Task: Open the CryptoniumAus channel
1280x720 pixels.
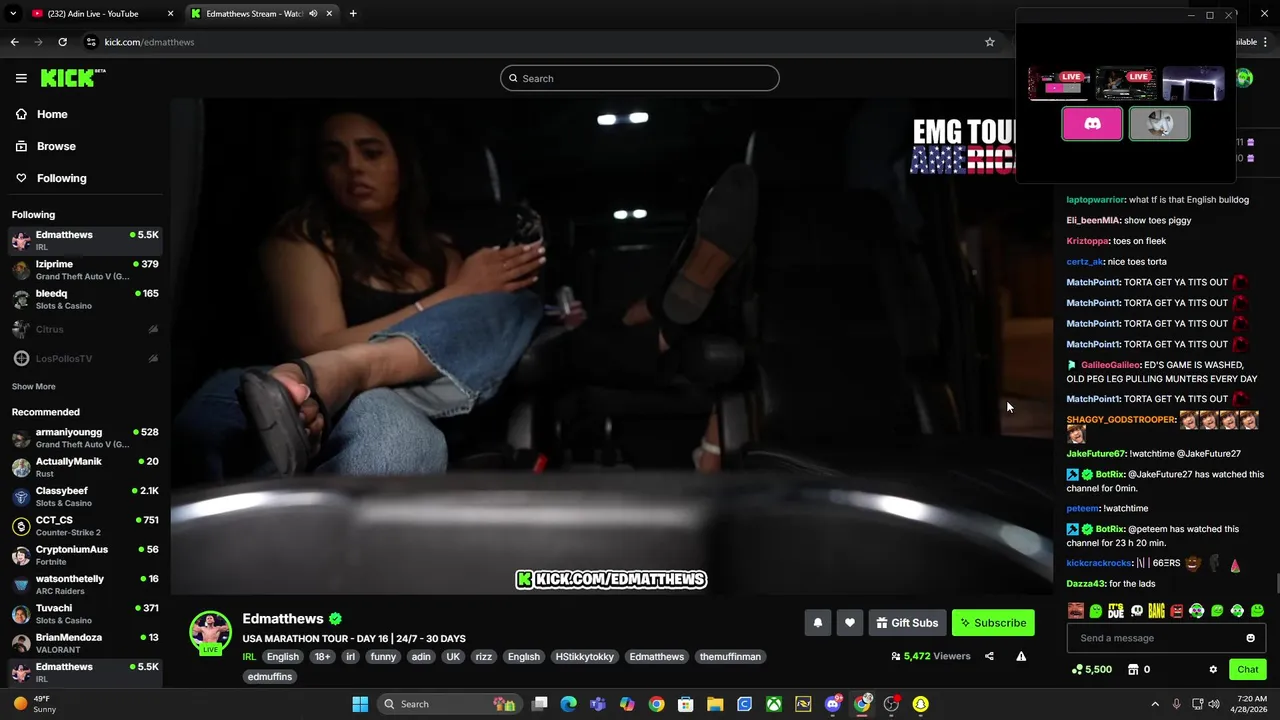Action: tap(84, 555)
